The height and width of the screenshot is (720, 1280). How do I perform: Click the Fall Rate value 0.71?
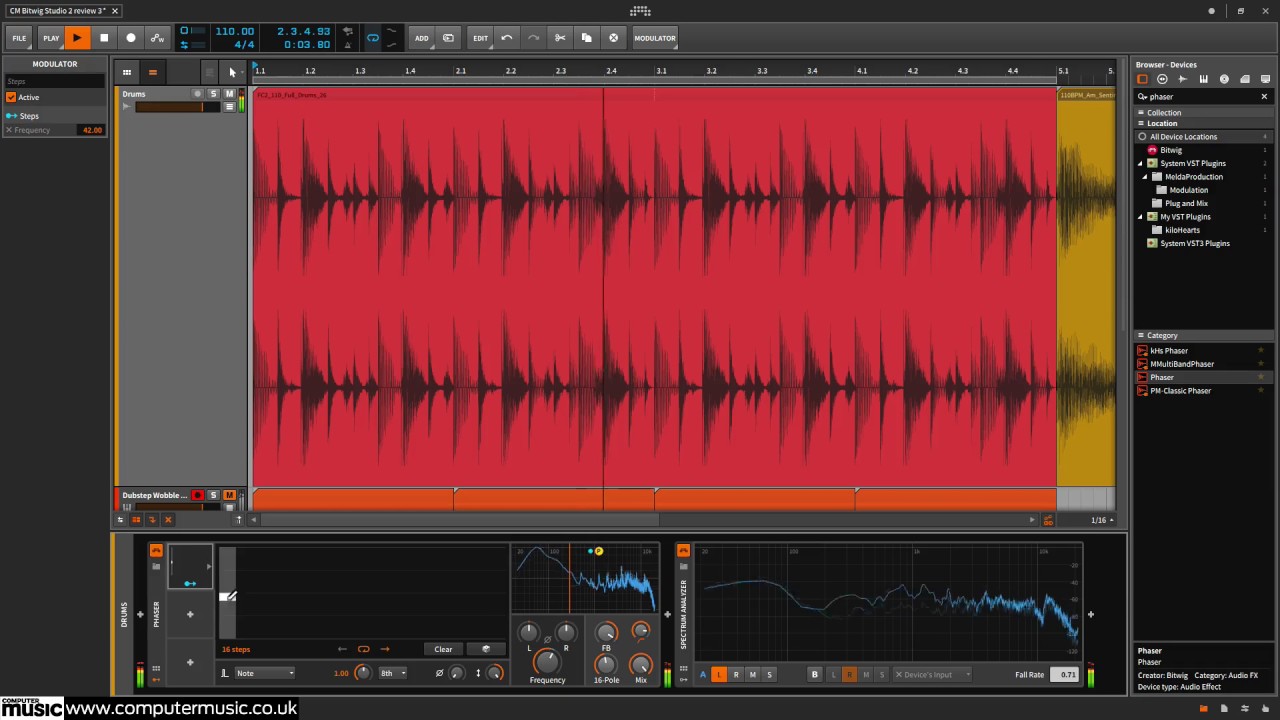pyautogui.click(x=1067, y=675)
